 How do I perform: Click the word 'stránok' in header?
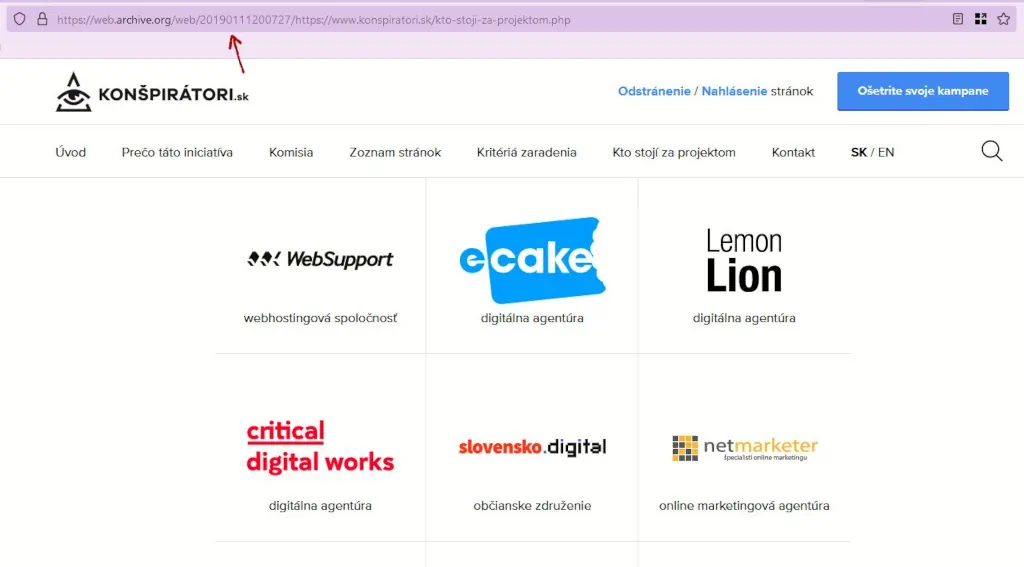pyautogui.click(x=792, y=91)
